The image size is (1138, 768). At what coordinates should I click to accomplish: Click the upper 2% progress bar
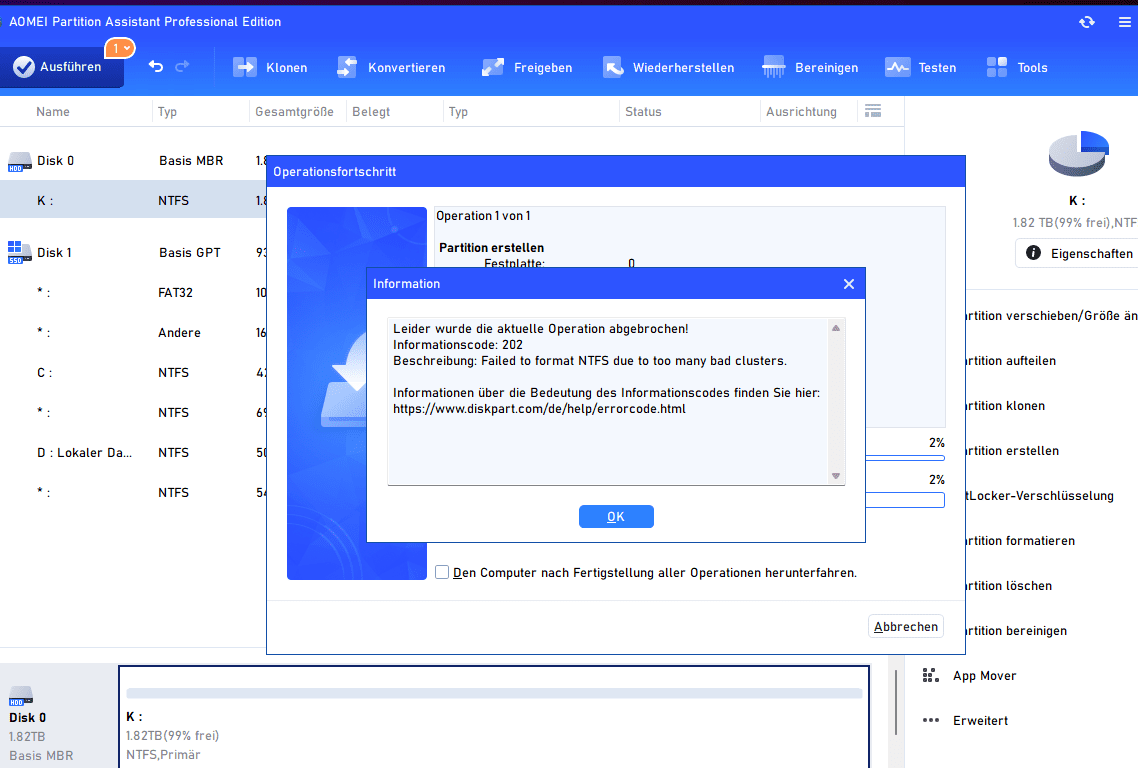pos(905,458)
